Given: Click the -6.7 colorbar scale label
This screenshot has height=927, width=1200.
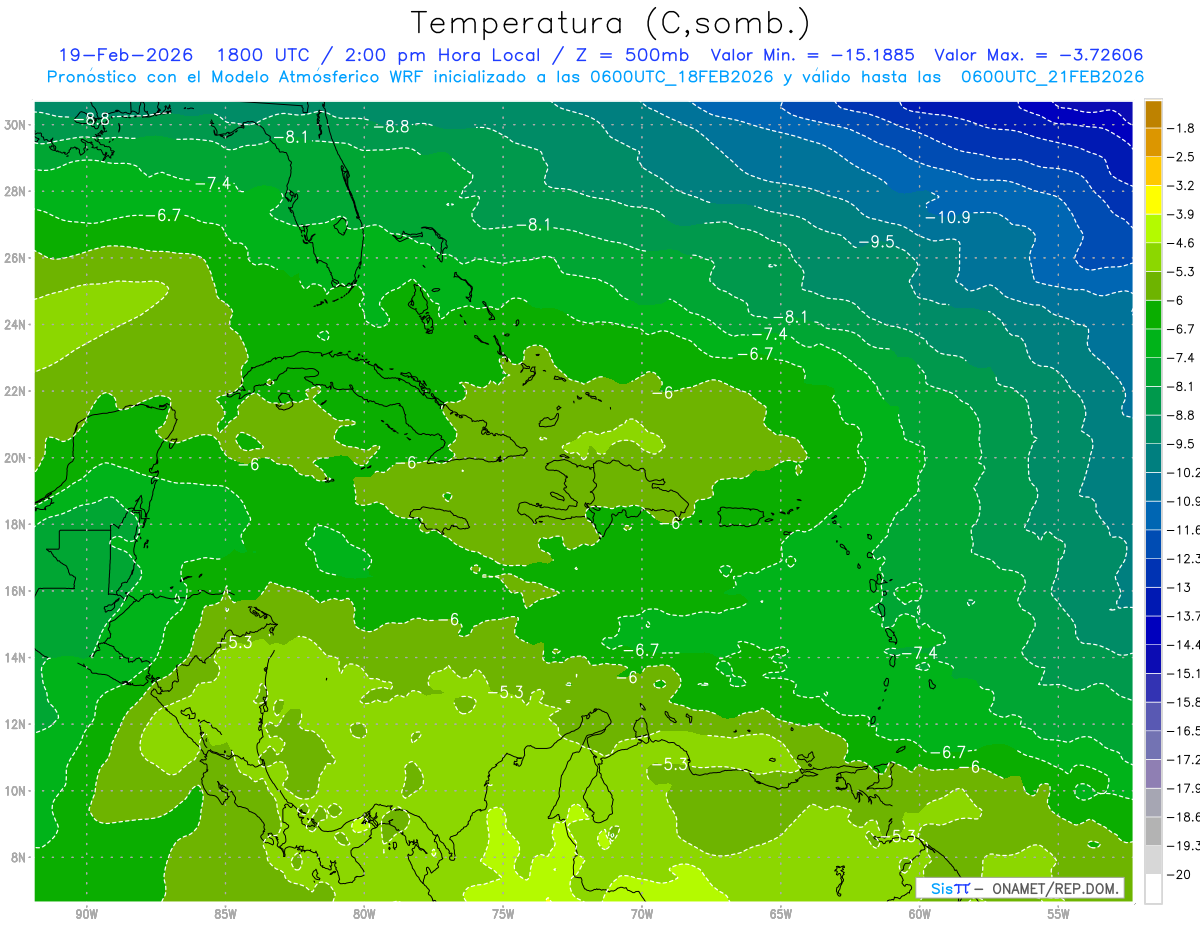Looking at the screenshot, I should point(1182,329).
